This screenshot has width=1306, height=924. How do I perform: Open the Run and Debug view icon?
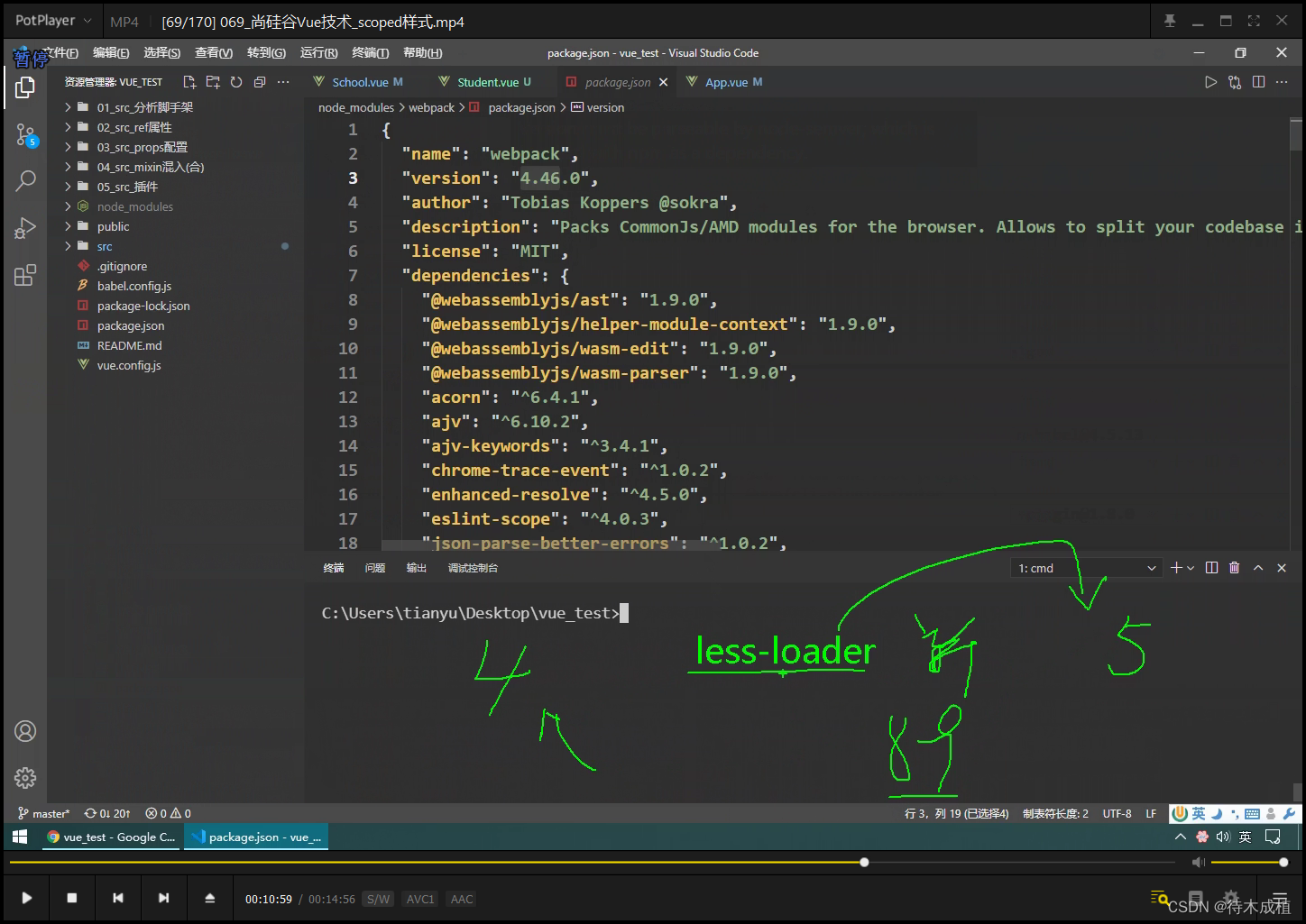[25, 228]
